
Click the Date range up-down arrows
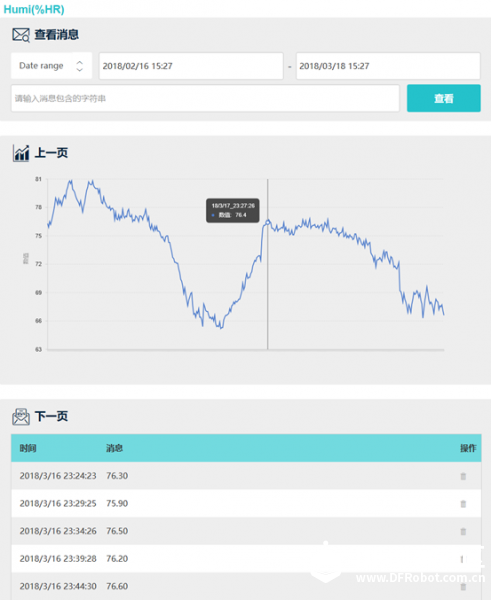79,66
